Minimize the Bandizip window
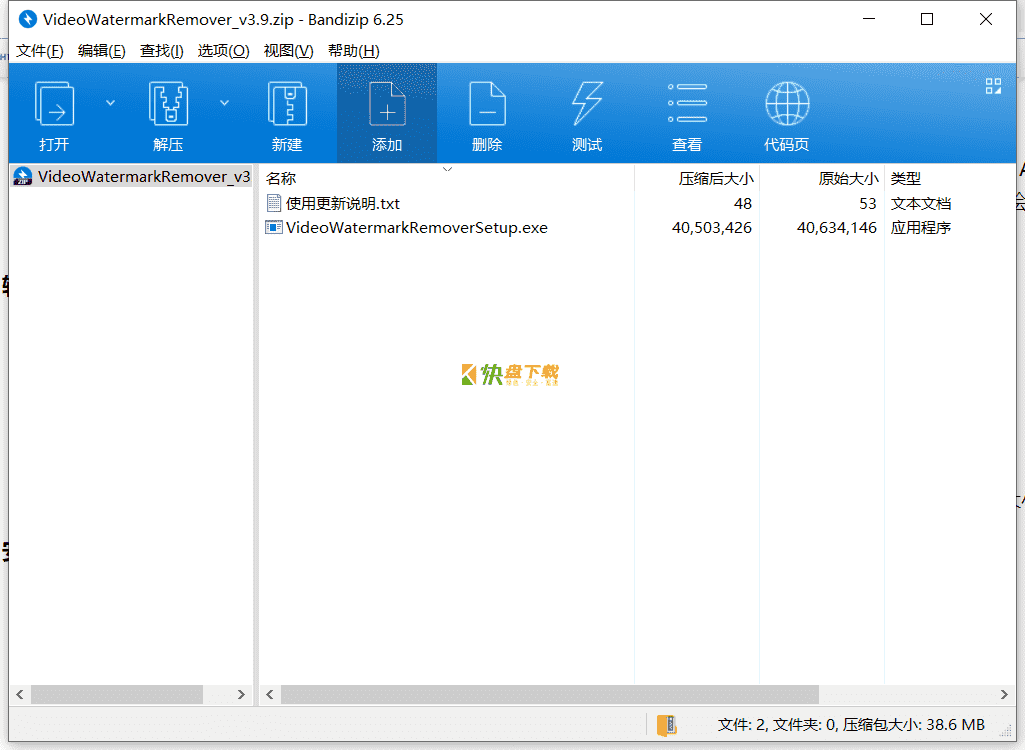The width and height of the screenshot is (1025, 750). (869, 19)
